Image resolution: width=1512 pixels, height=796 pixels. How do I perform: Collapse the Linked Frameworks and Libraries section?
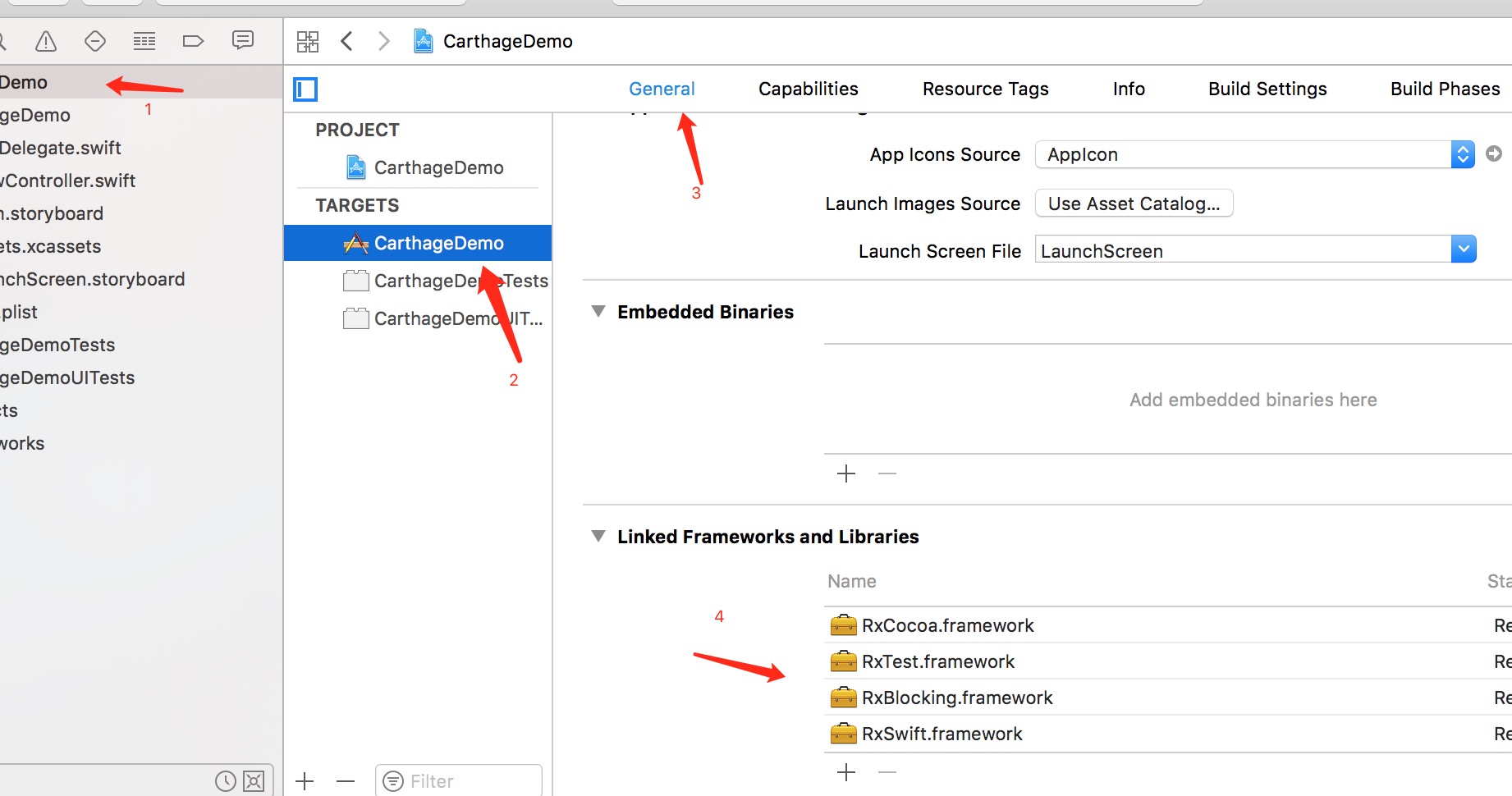click(598, 537)
